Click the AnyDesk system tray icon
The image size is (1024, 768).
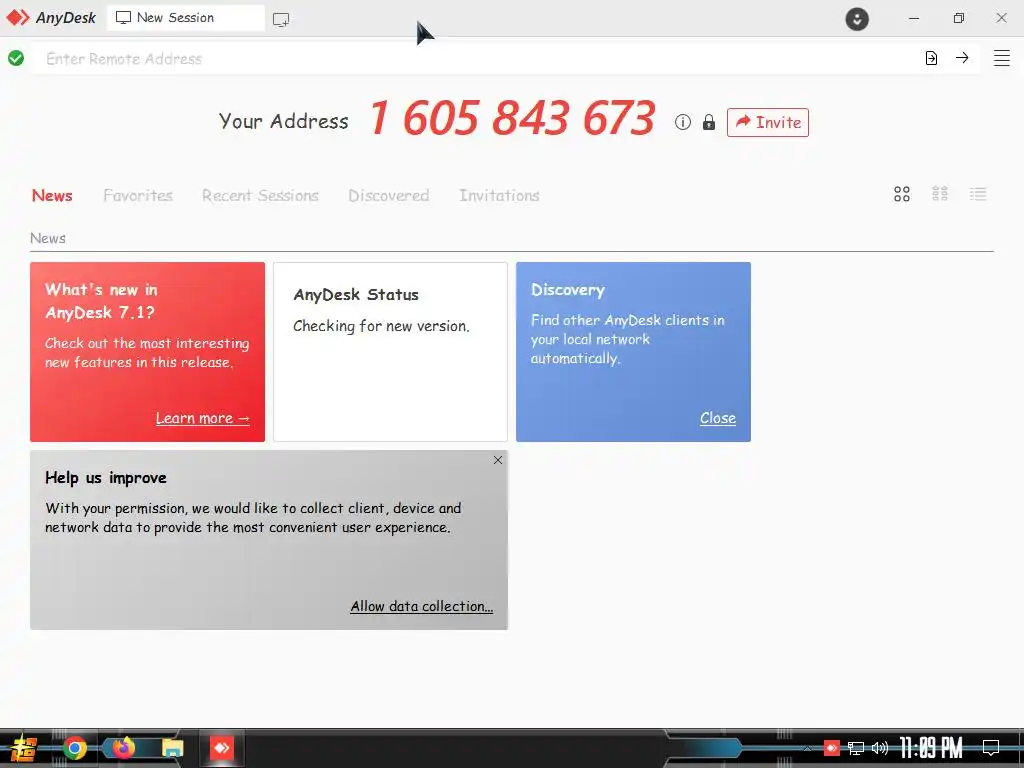coord(831,748)
